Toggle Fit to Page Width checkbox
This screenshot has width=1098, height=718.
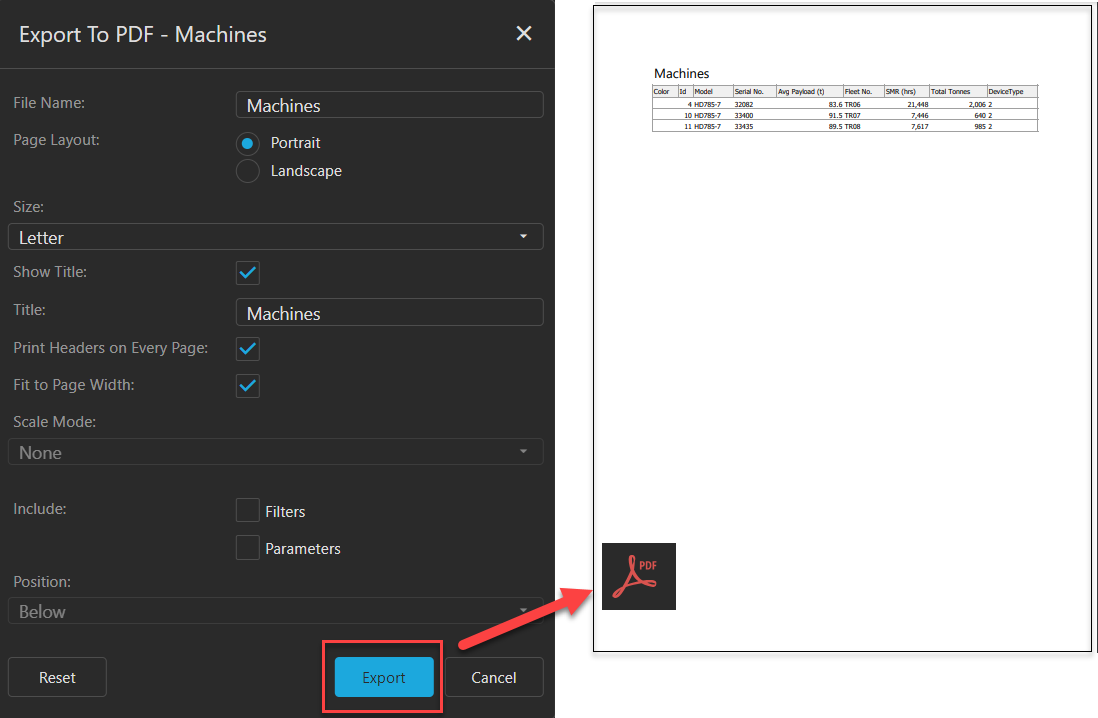point(248,385)
